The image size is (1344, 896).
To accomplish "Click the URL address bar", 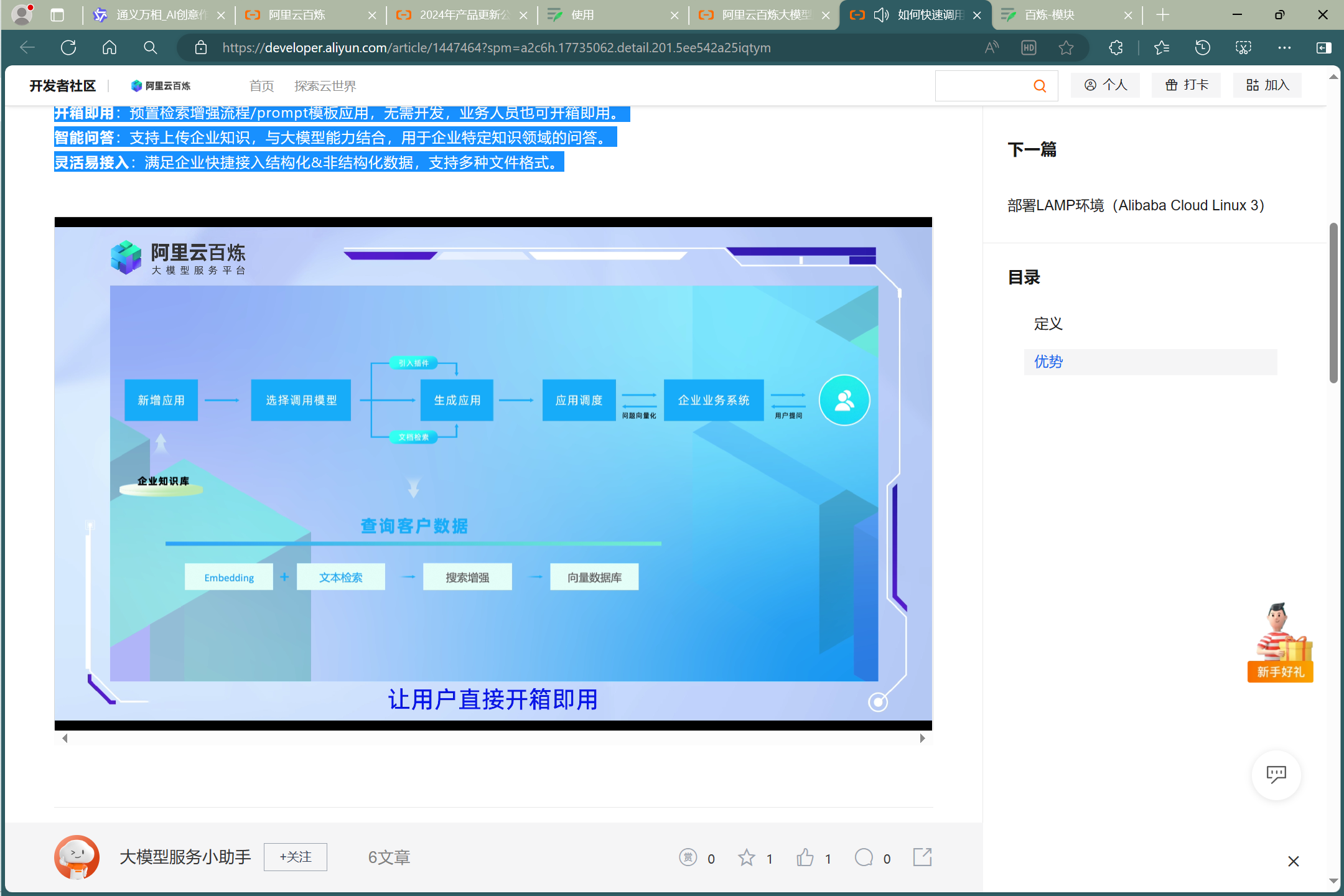I will coord(497,48).
